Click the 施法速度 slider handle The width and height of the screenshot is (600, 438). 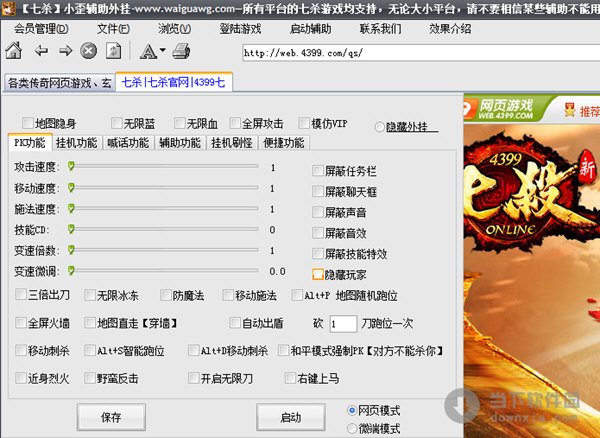coord(71,208)
